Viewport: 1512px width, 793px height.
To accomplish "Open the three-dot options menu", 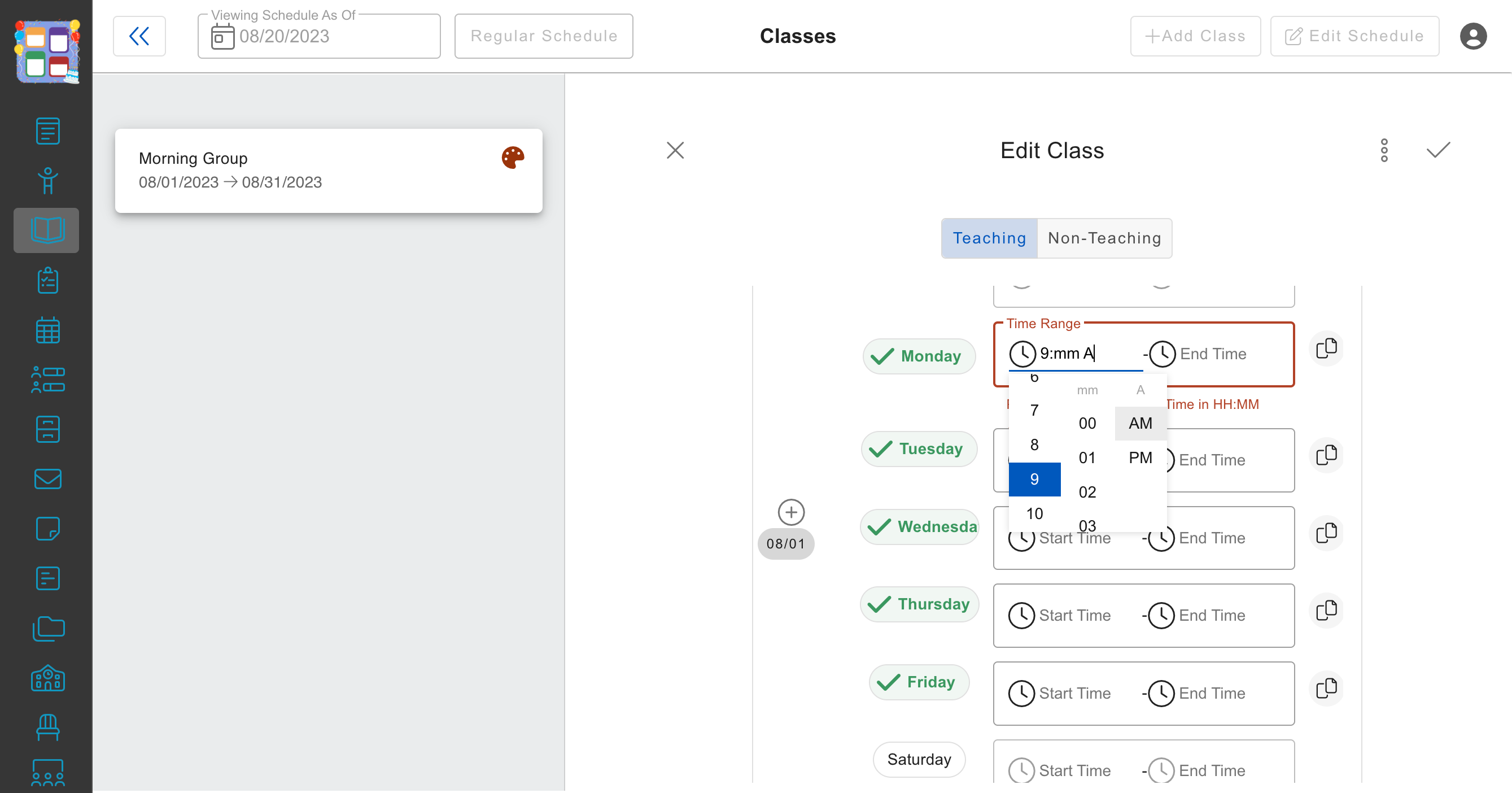I will (1384, 150).
